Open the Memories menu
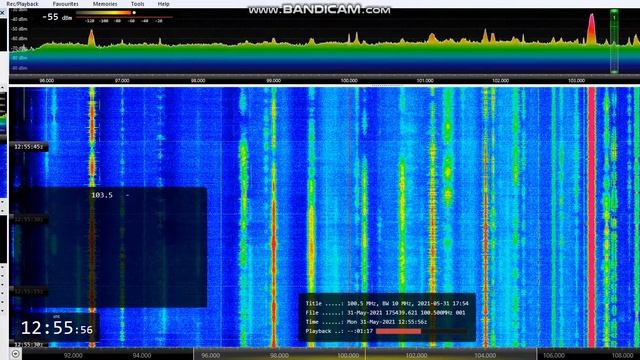 pyautogui.click(x=105, y=4)
